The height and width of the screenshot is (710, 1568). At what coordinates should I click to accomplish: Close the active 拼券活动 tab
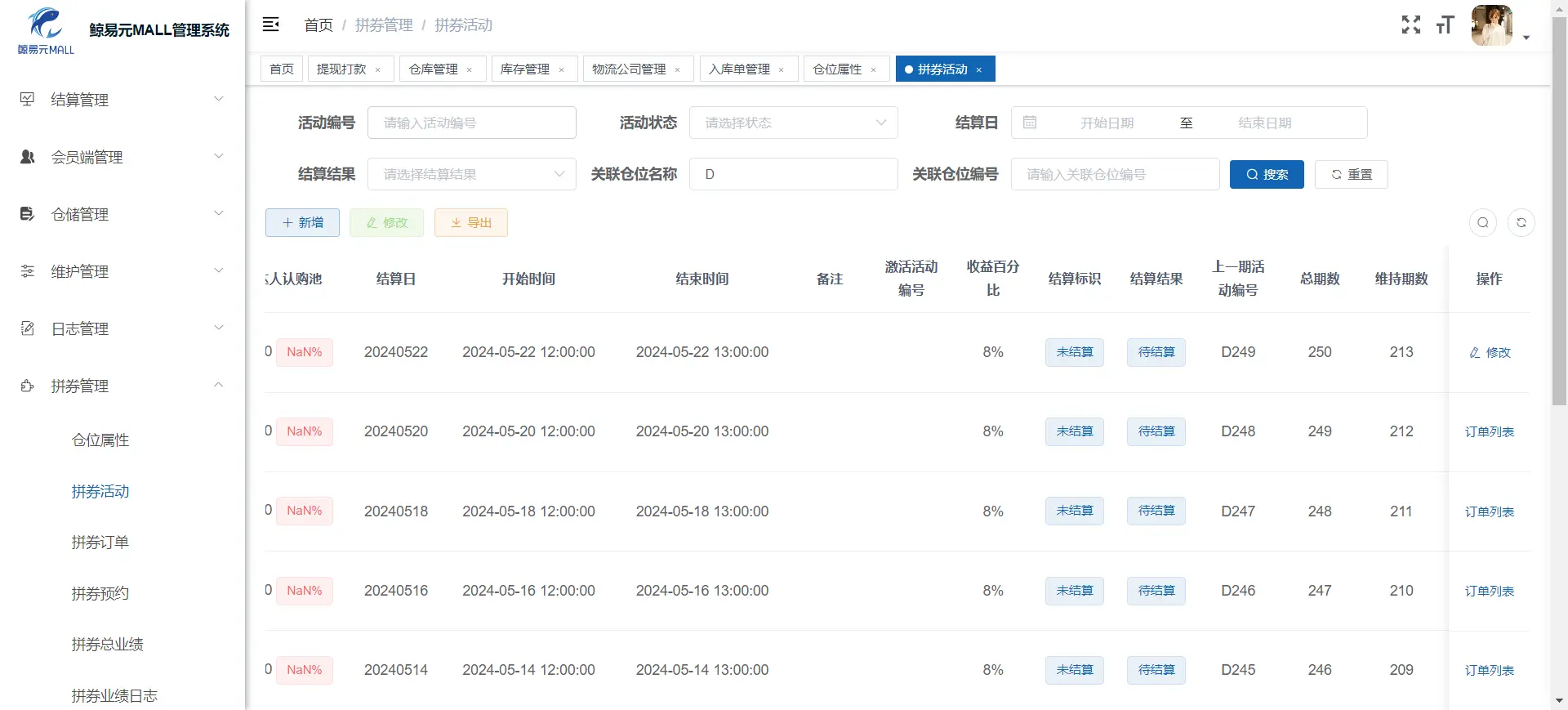point(979,70)
